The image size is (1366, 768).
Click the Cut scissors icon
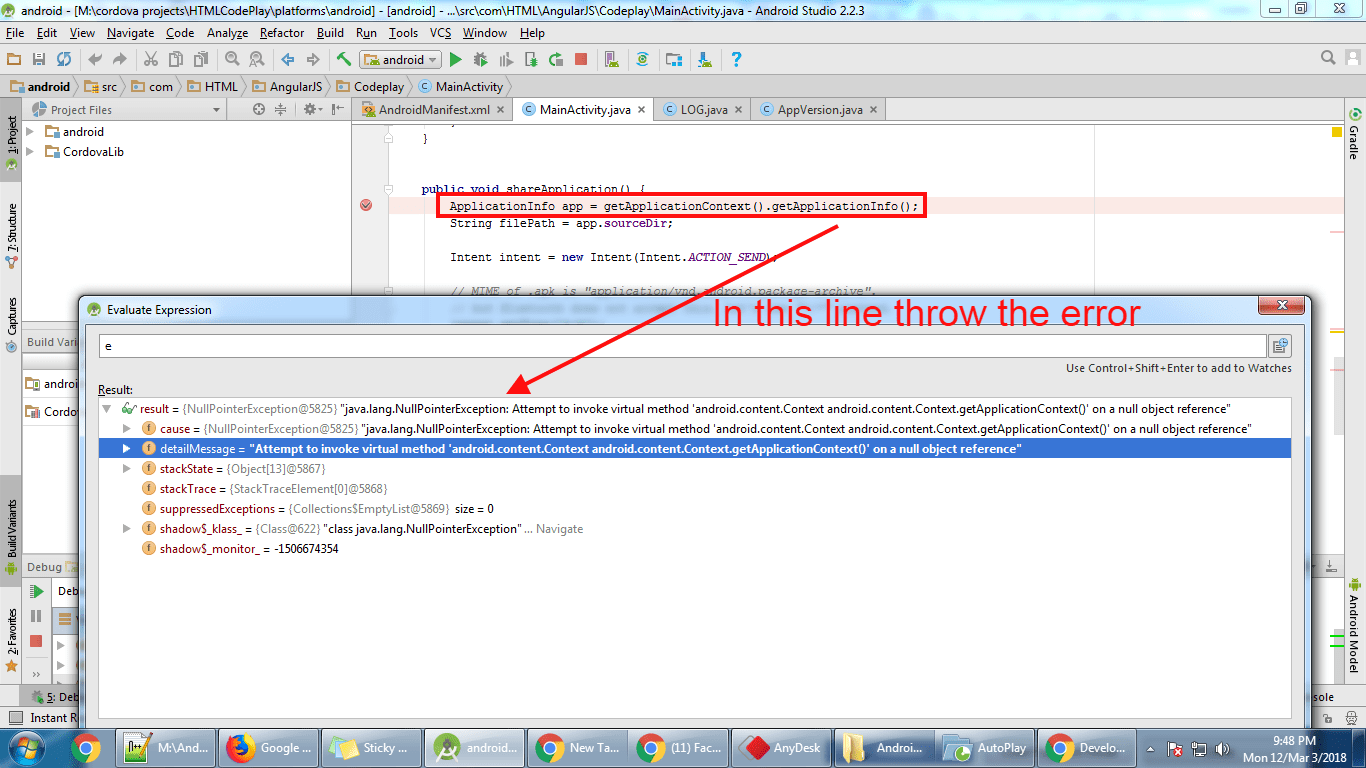point(150,59)
